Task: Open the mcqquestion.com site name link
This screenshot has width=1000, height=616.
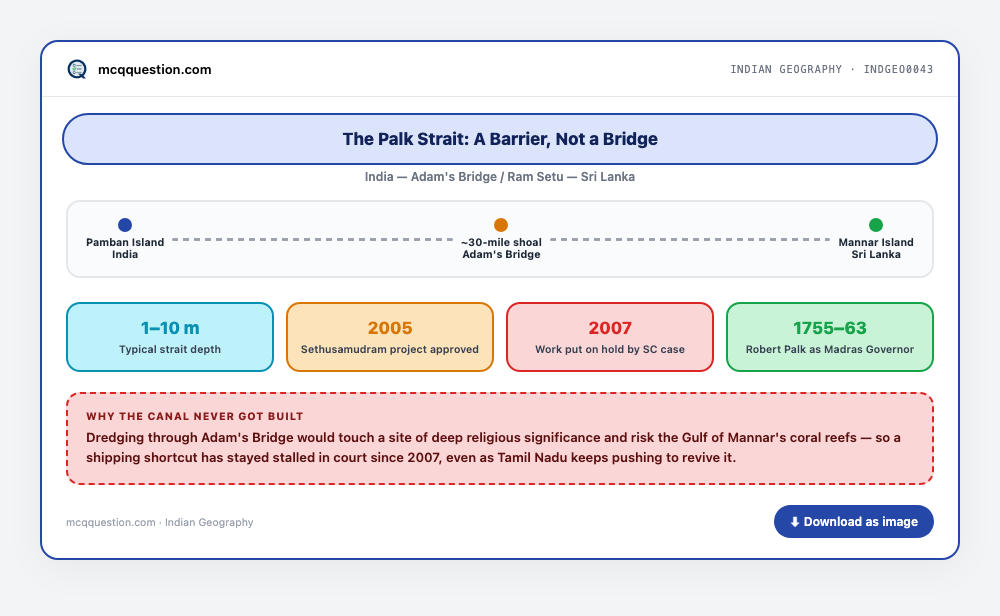Action: (154, 70)
